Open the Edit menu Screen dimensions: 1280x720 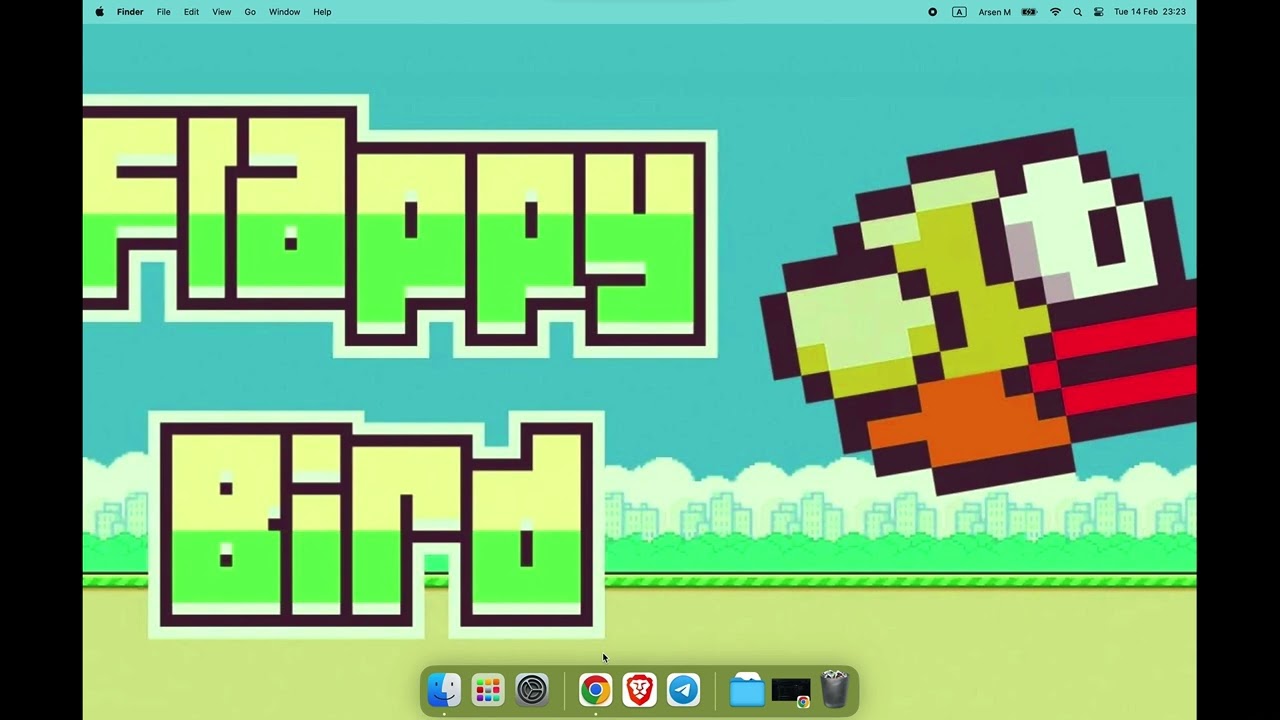point(191,12)
